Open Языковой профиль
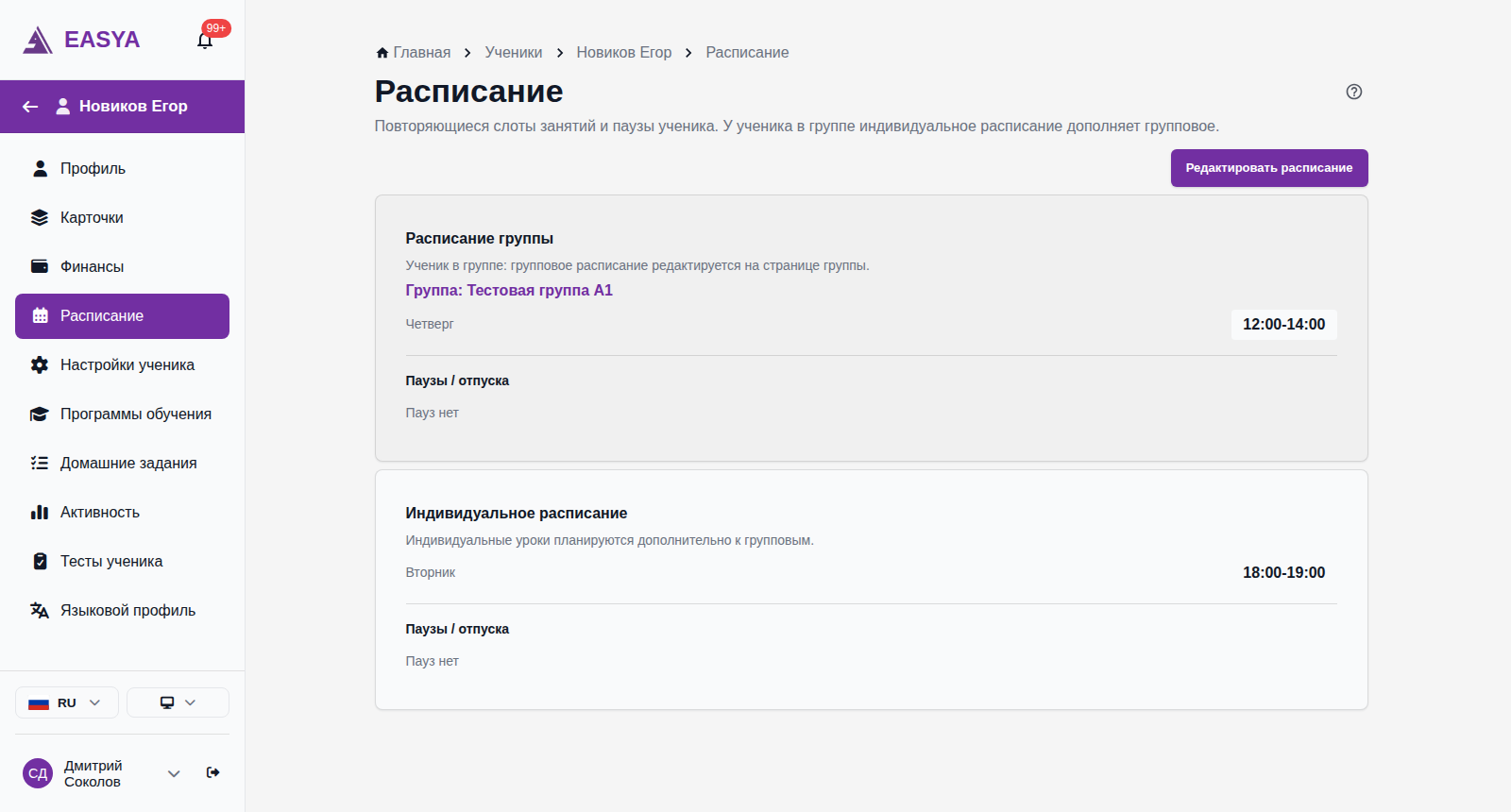This screenshot has height=812, width=1511. tap(122, 611)
